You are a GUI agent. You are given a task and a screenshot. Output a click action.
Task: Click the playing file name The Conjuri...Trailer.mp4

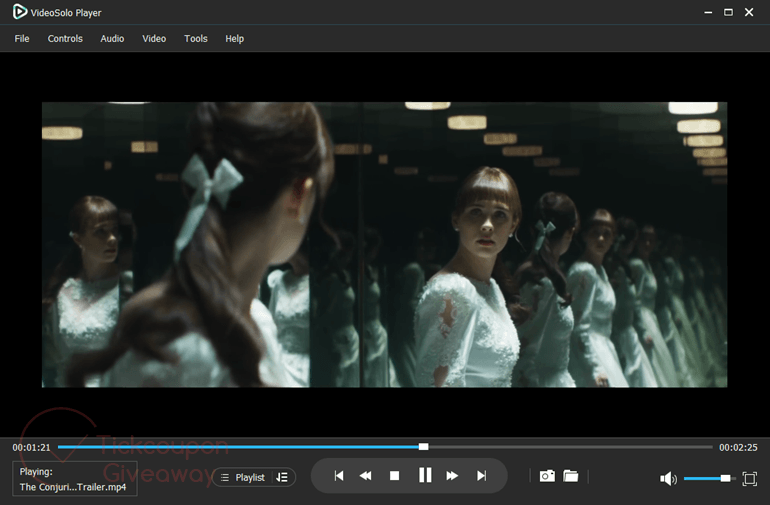[73, 487]
